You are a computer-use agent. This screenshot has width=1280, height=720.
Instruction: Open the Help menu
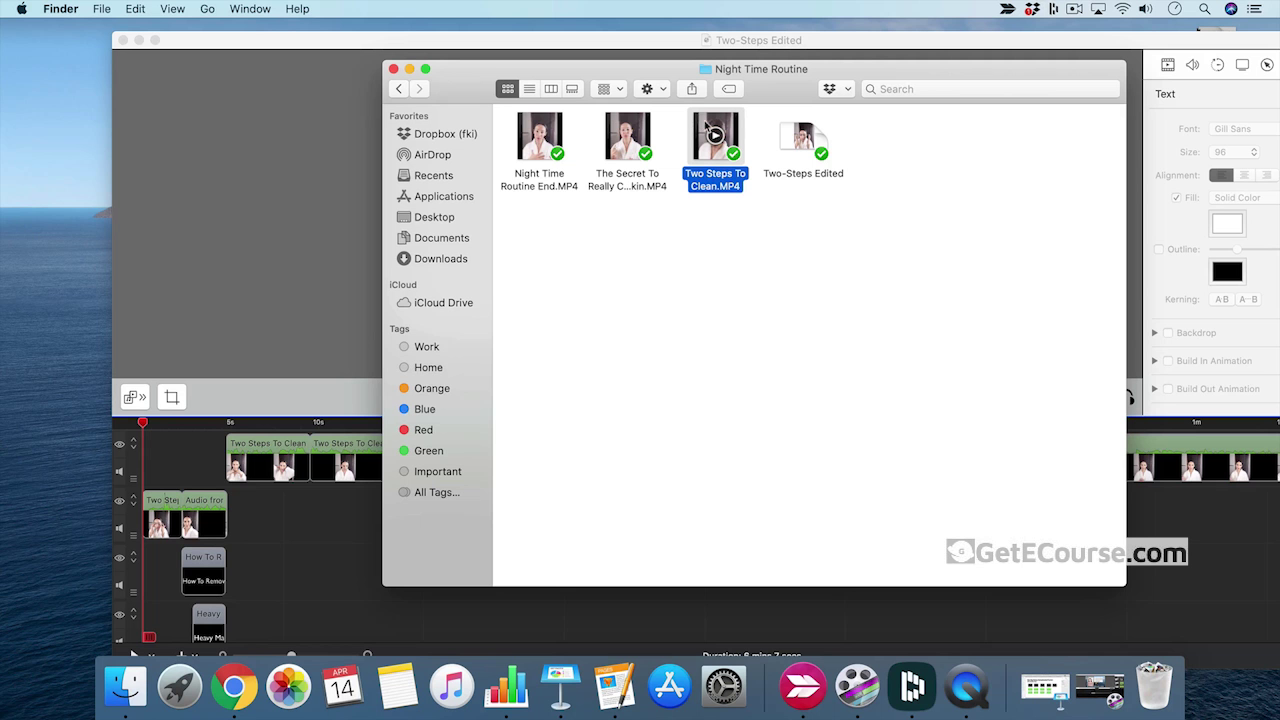(297, 9)
